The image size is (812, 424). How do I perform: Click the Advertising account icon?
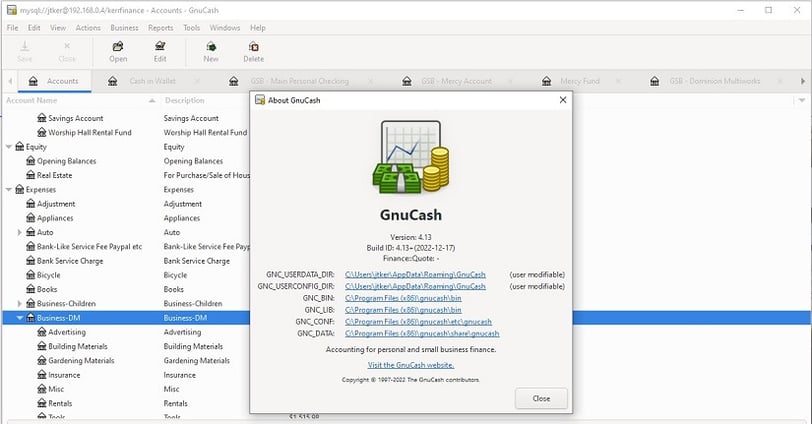click(42, 332)
